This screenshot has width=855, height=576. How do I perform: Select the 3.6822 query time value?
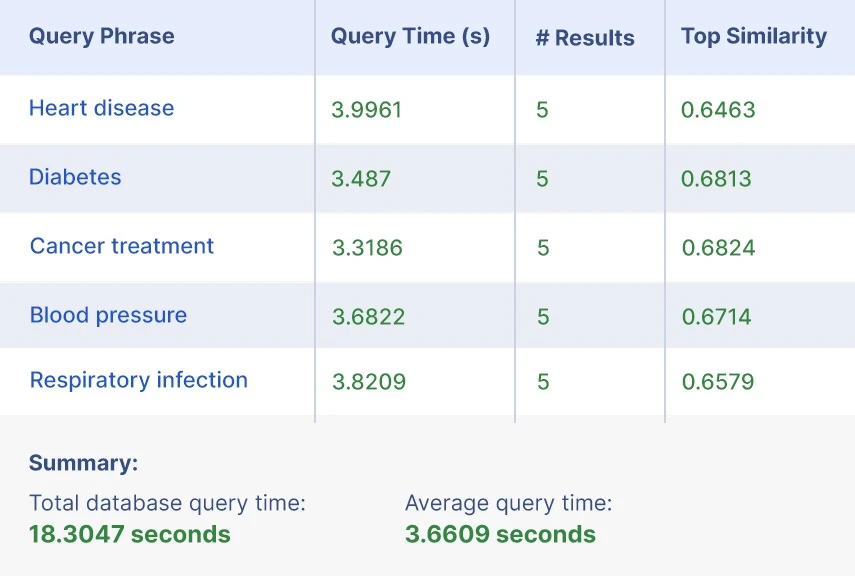tap(368, 317)
